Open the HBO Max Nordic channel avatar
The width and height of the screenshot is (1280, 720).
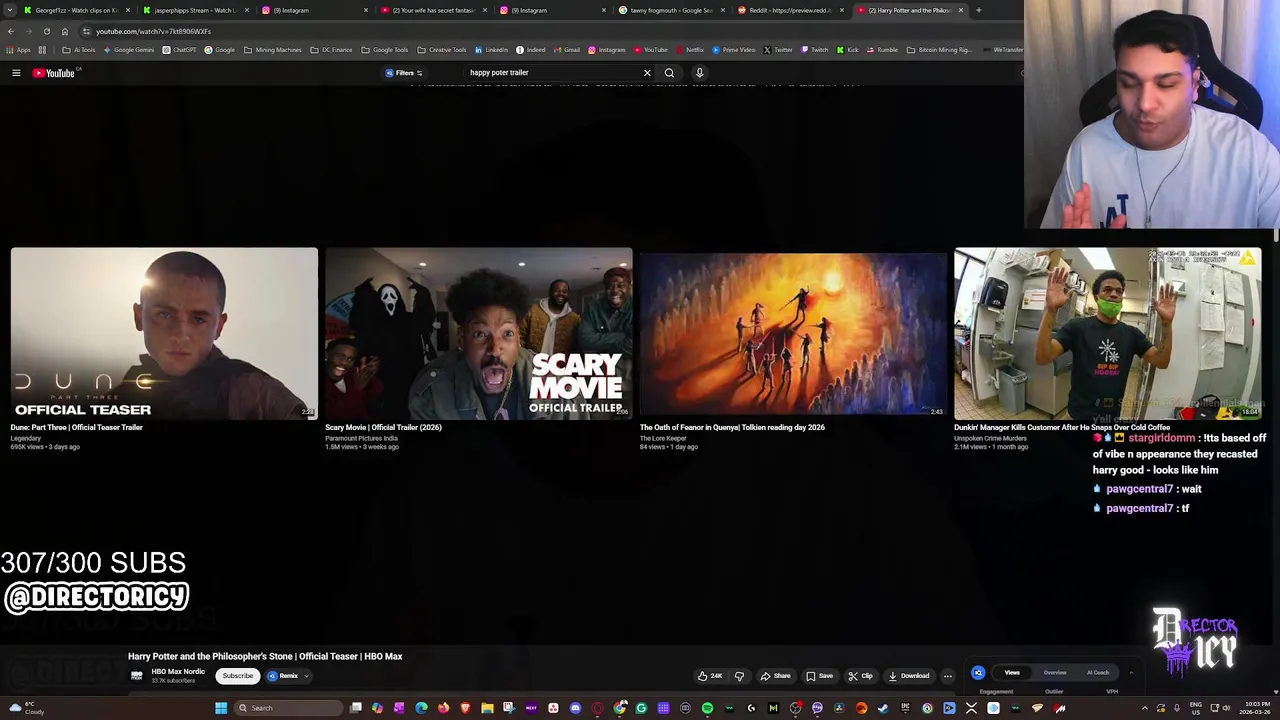(x=137, y=676)
